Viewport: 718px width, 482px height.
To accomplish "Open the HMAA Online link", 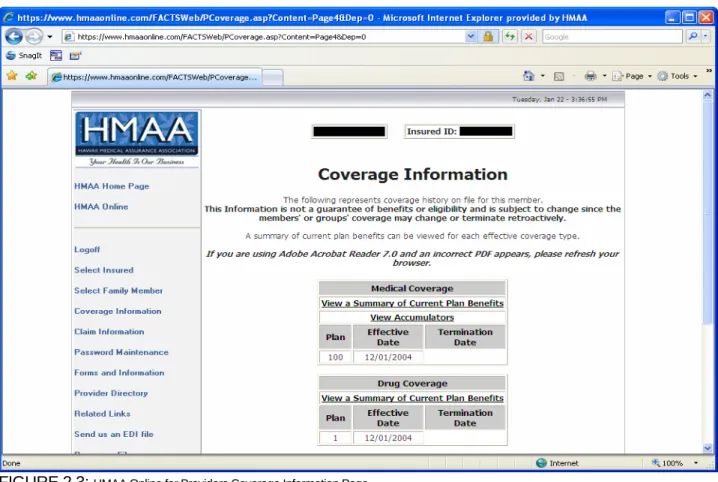I will pos(101,207).
